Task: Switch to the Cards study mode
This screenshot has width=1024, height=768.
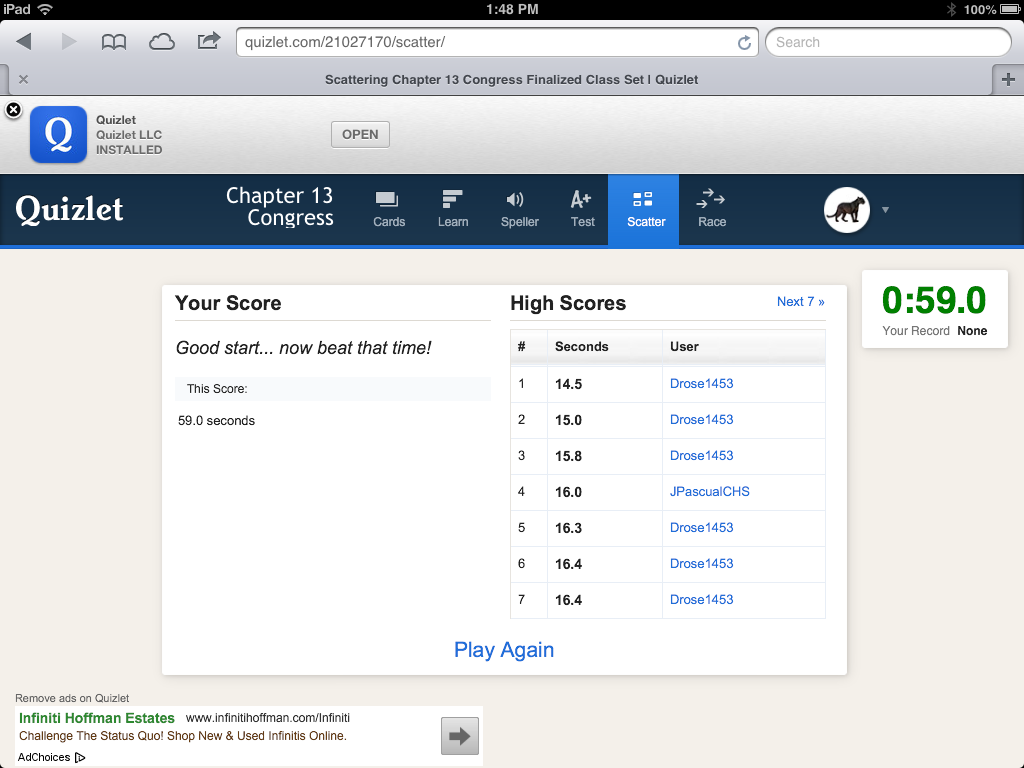Action: tap(388, 209)
